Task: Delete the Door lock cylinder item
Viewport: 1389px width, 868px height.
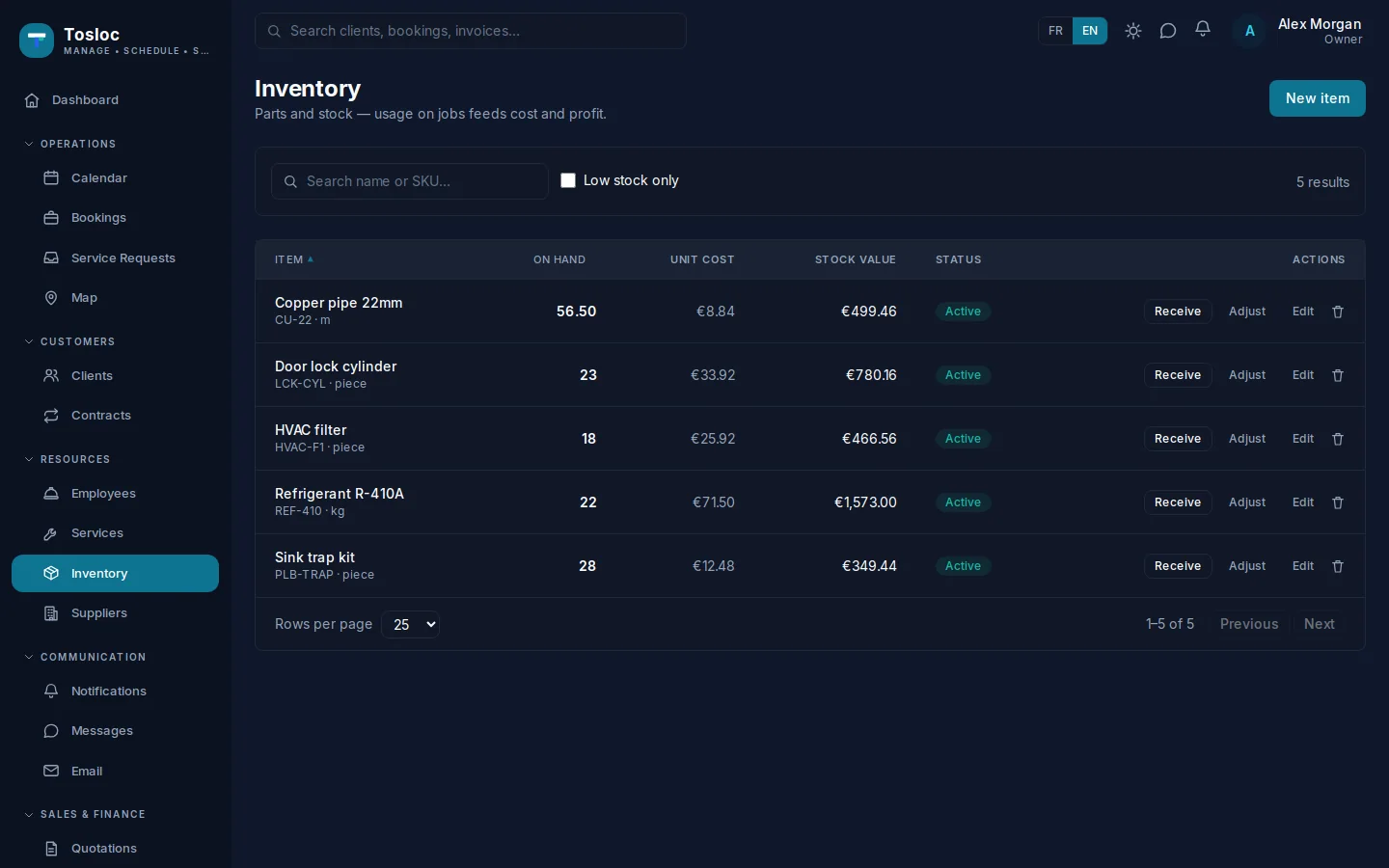Action: (1338, 375)
